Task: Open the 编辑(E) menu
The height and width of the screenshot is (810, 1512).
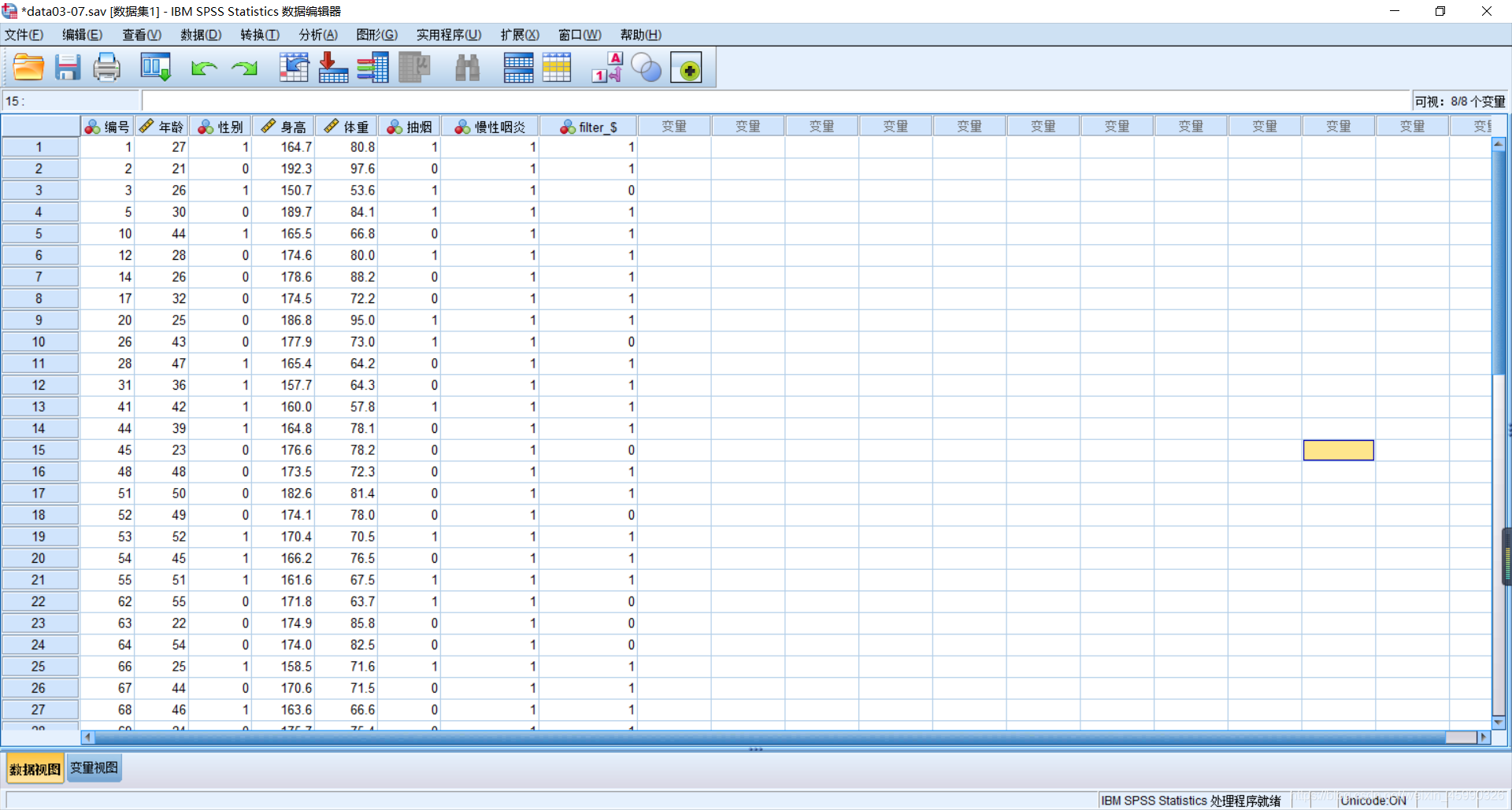Action: [83, 35]
